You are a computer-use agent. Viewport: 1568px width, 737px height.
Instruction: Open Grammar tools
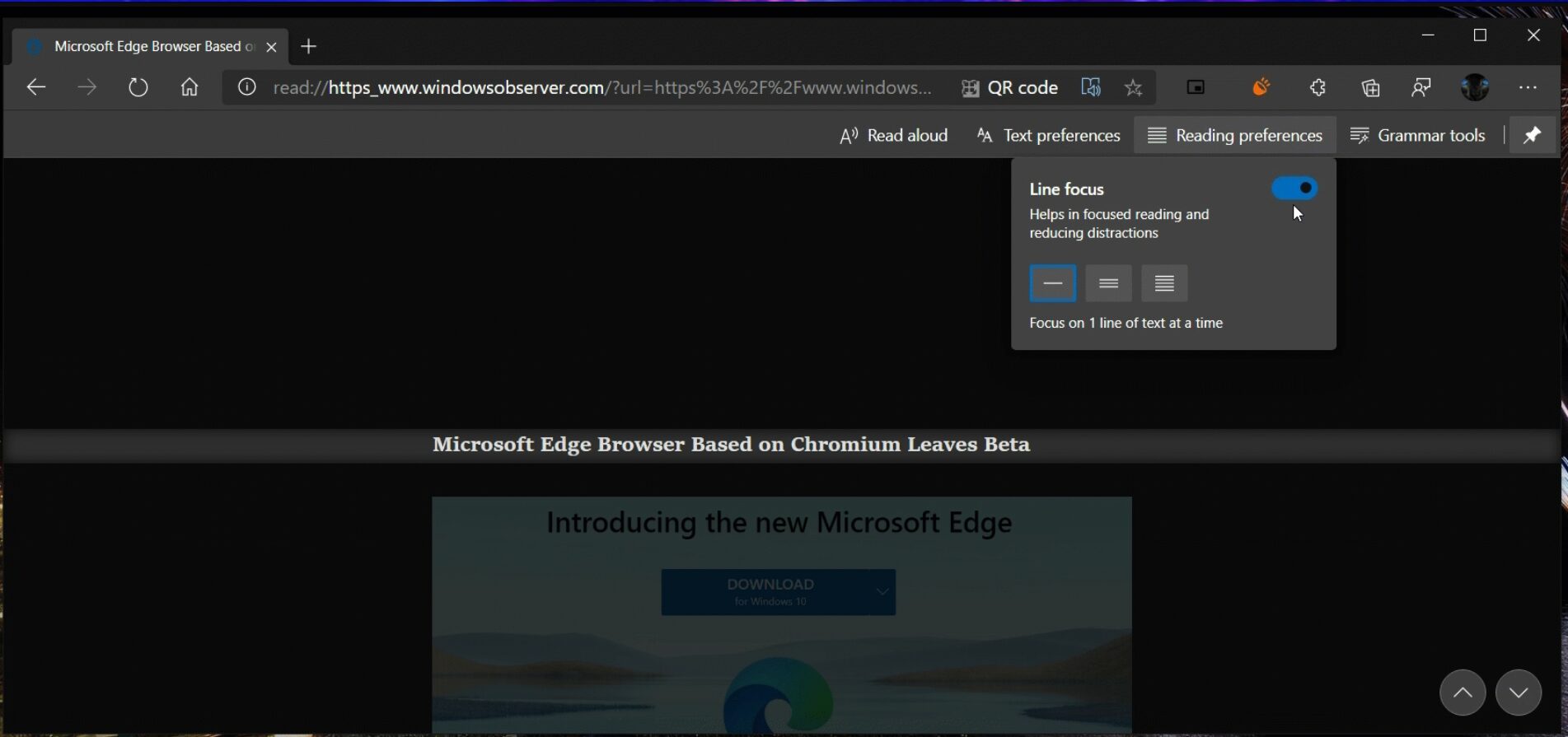tap(1418, 135)
